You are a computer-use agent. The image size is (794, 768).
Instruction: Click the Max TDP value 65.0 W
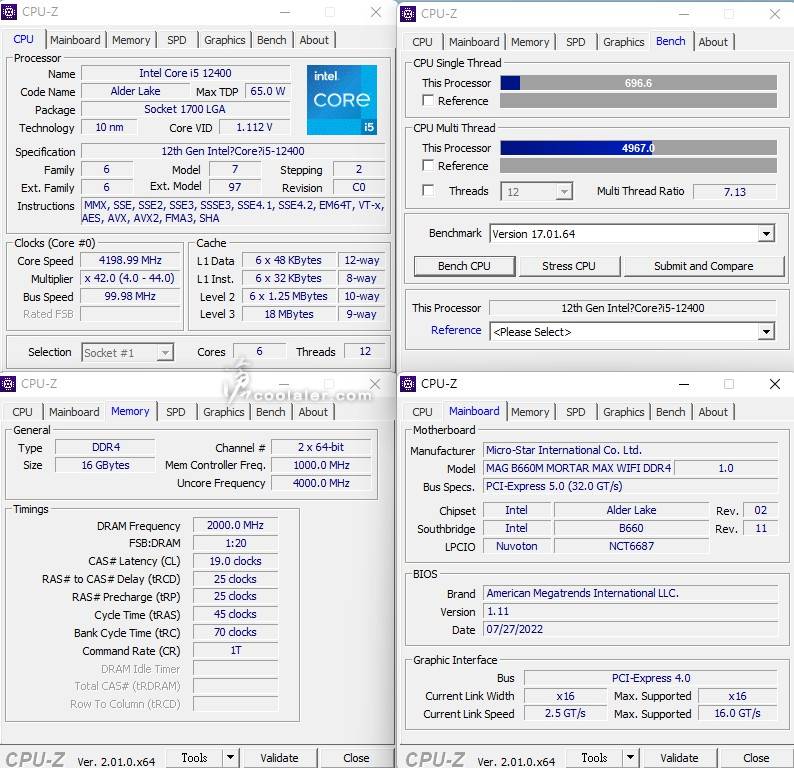[268, 91]
